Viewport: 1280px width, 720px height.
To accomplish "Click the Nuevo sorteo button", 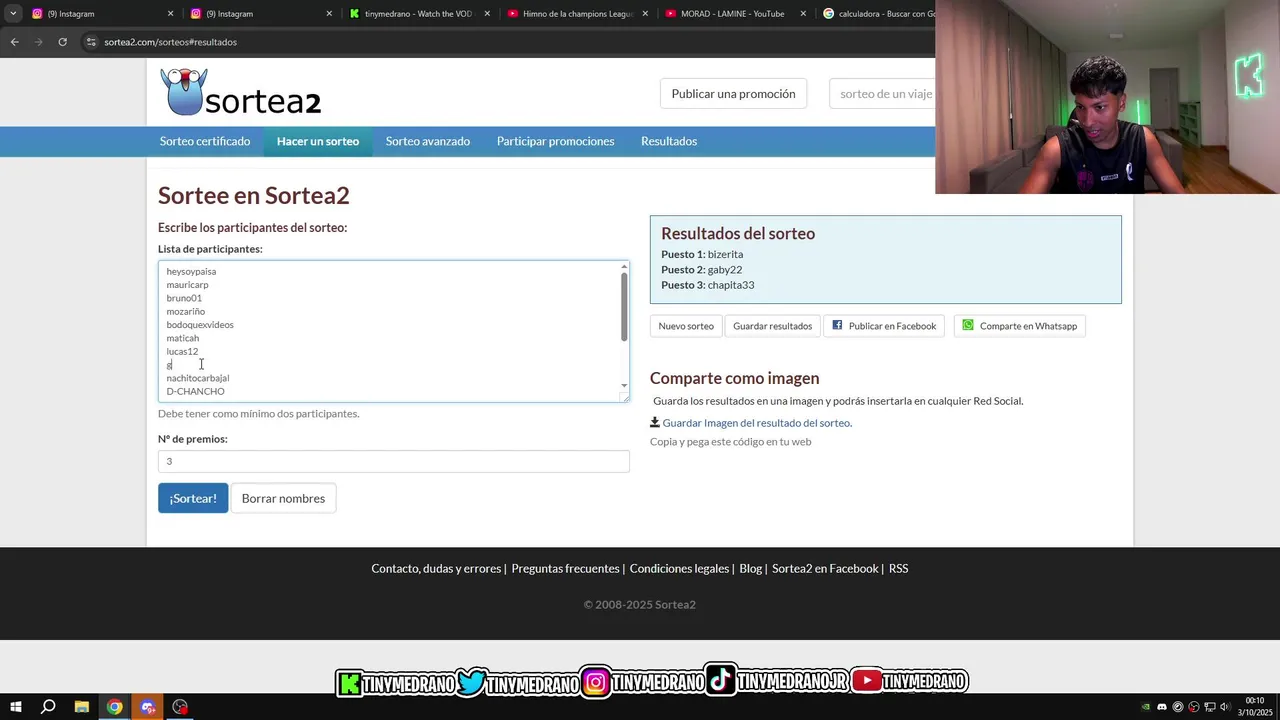I will coord(686,326).
